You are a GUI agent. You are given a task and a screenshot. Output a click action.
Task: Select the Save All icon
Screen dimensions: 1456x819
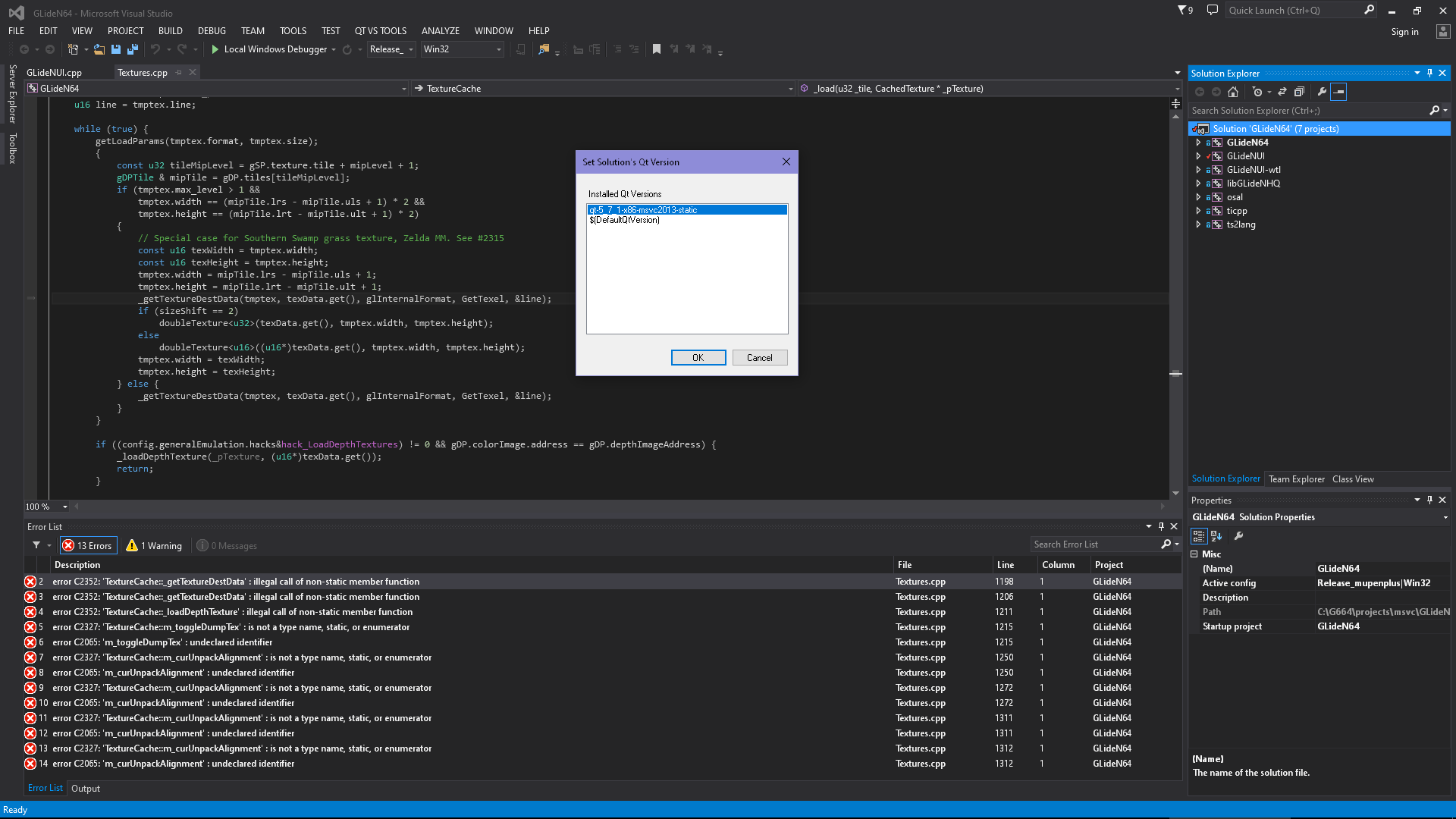pyautogui.click(x=132, y=49)
